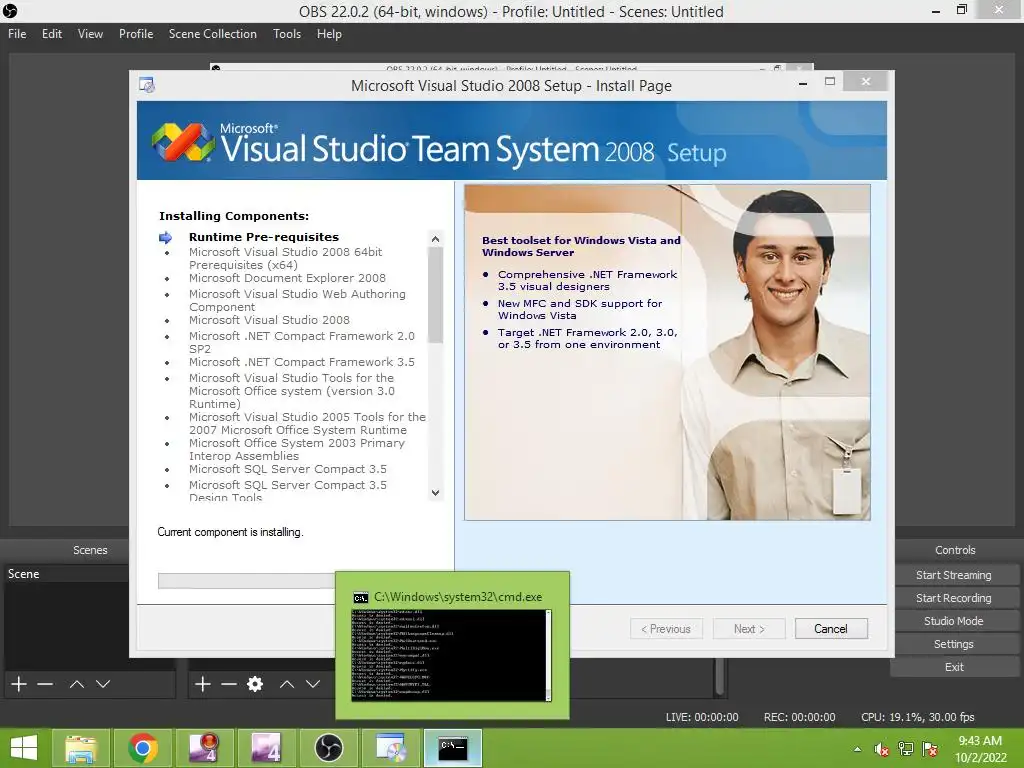Select Microsoft Visual Studio 2008 item
The image size is (1024, 768).
coord(269,320)
